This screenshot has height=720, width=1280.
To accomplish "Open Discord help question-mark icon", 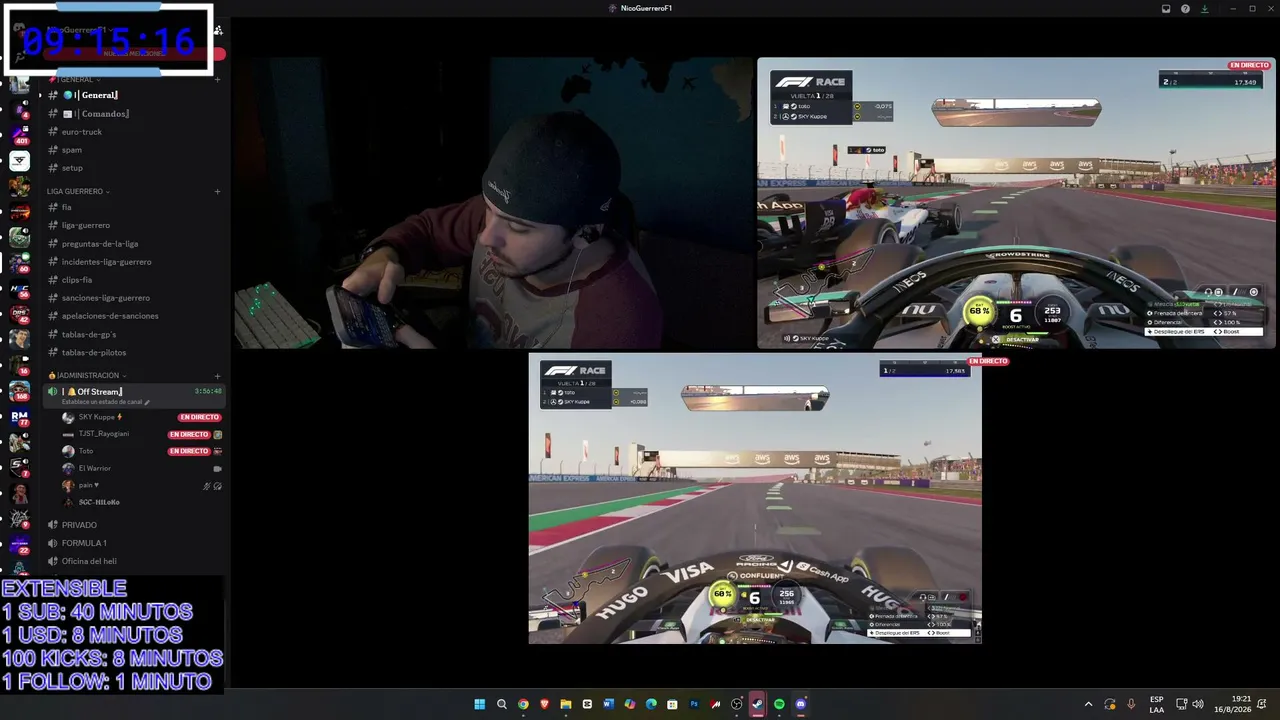I will coord(1185,9).
